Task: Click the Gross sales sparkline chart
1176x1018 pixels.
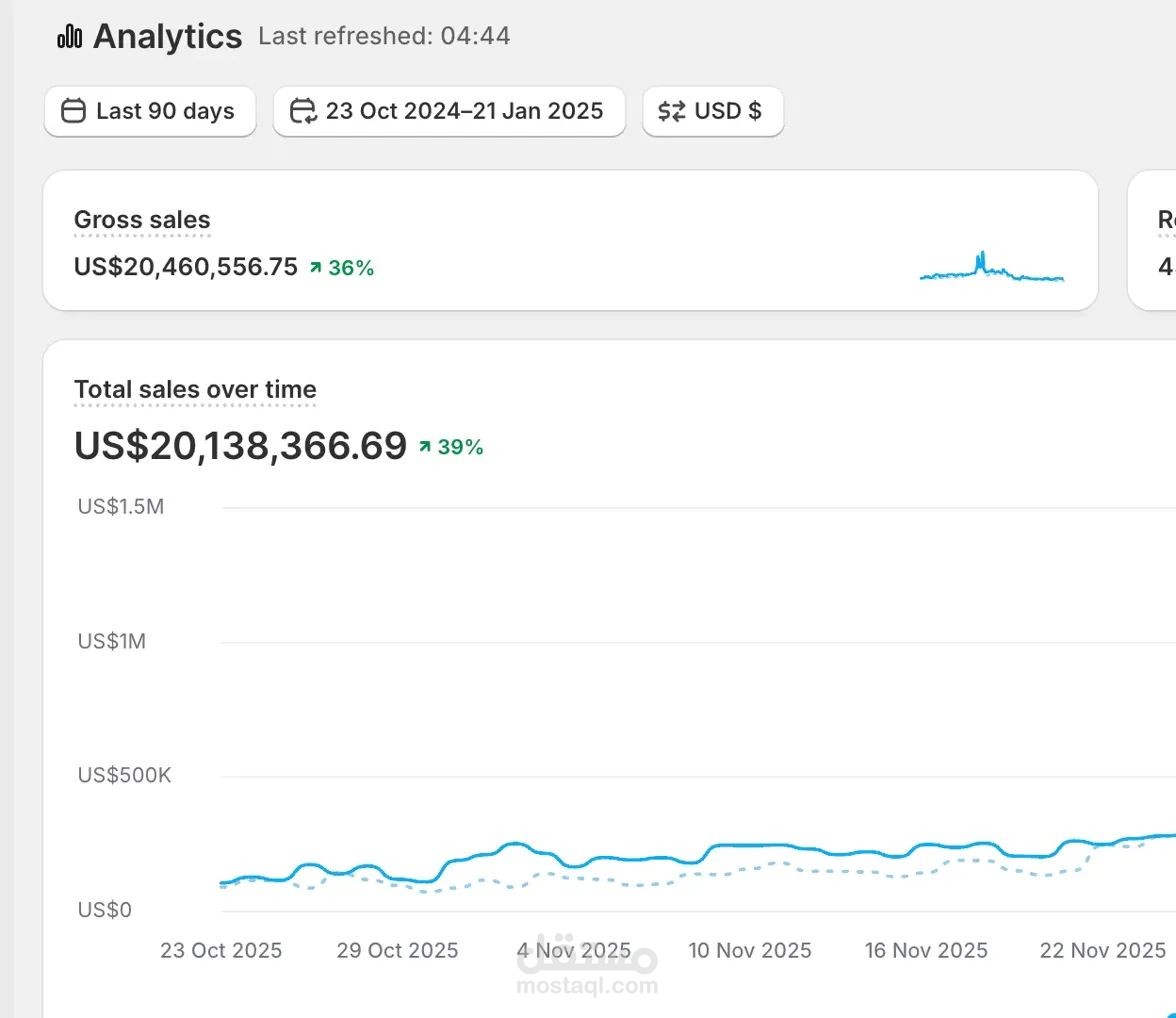Action: [992, 267]
